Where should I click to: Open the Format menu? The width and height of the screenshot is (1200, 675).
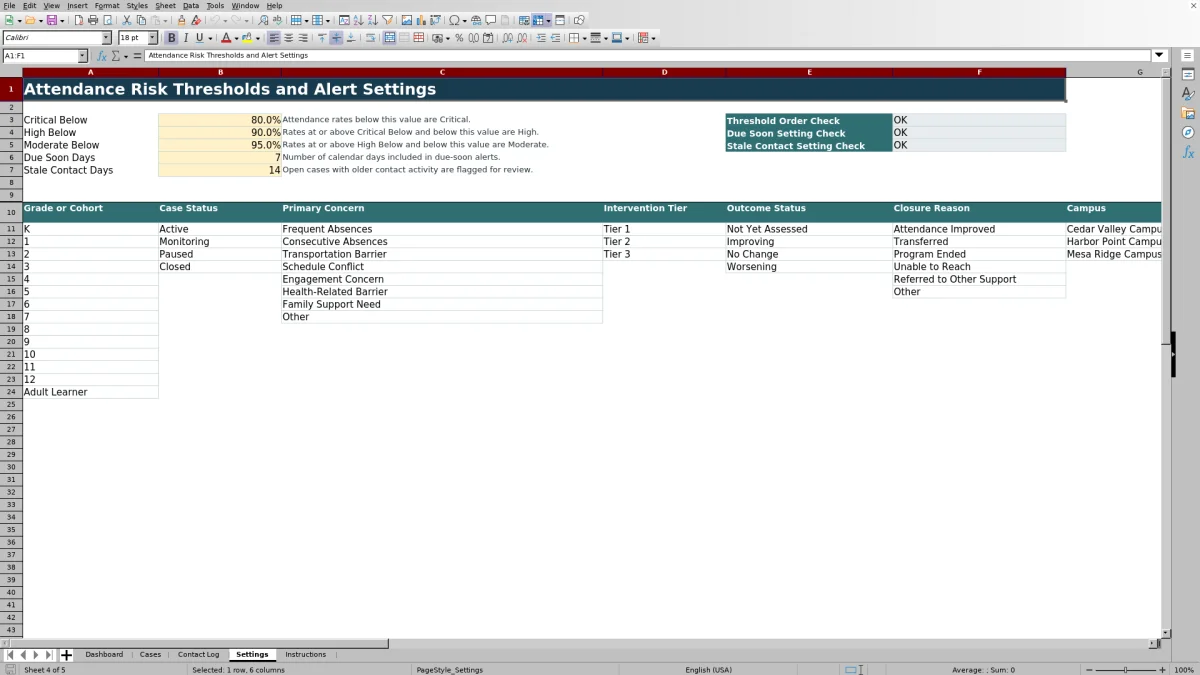tap(107, 6)
